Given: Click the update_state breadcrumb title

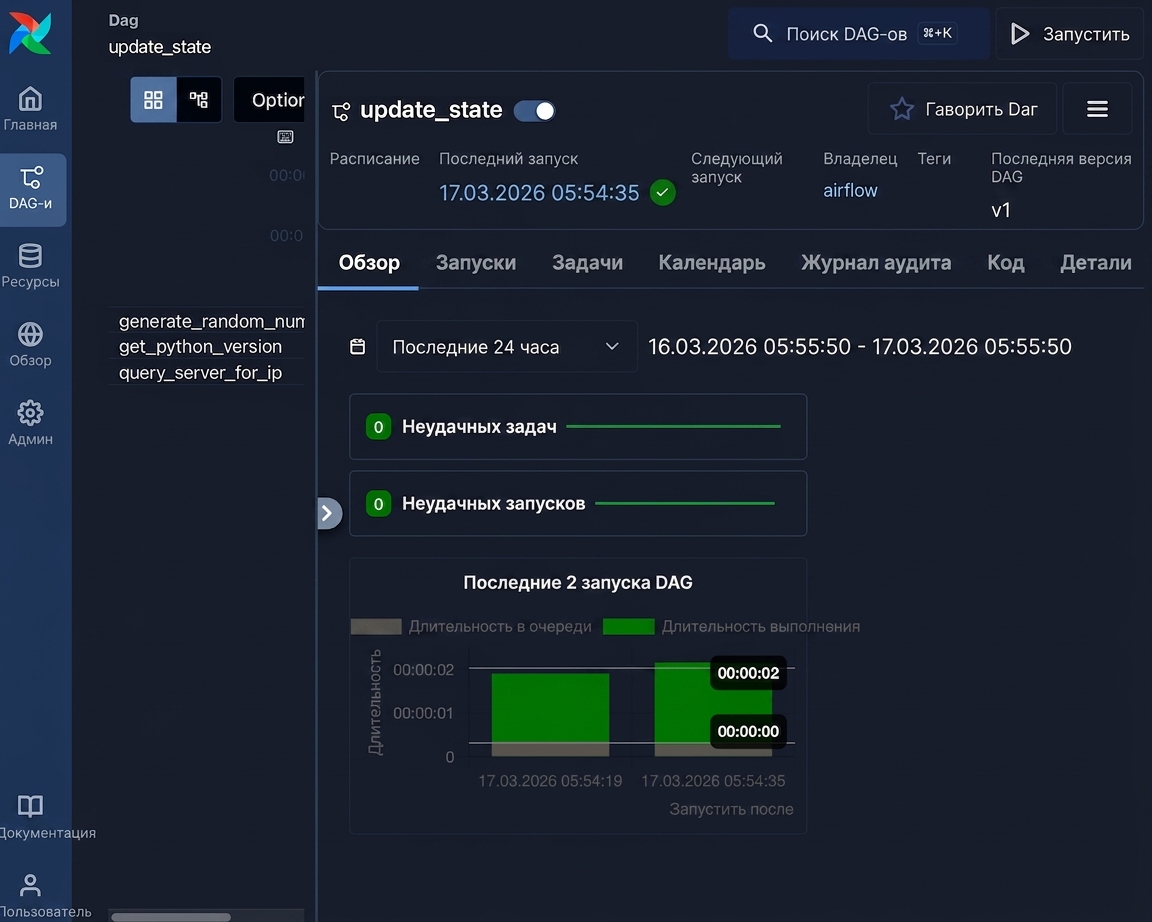Looking at the screenshot, I should (x=160, y=47).
